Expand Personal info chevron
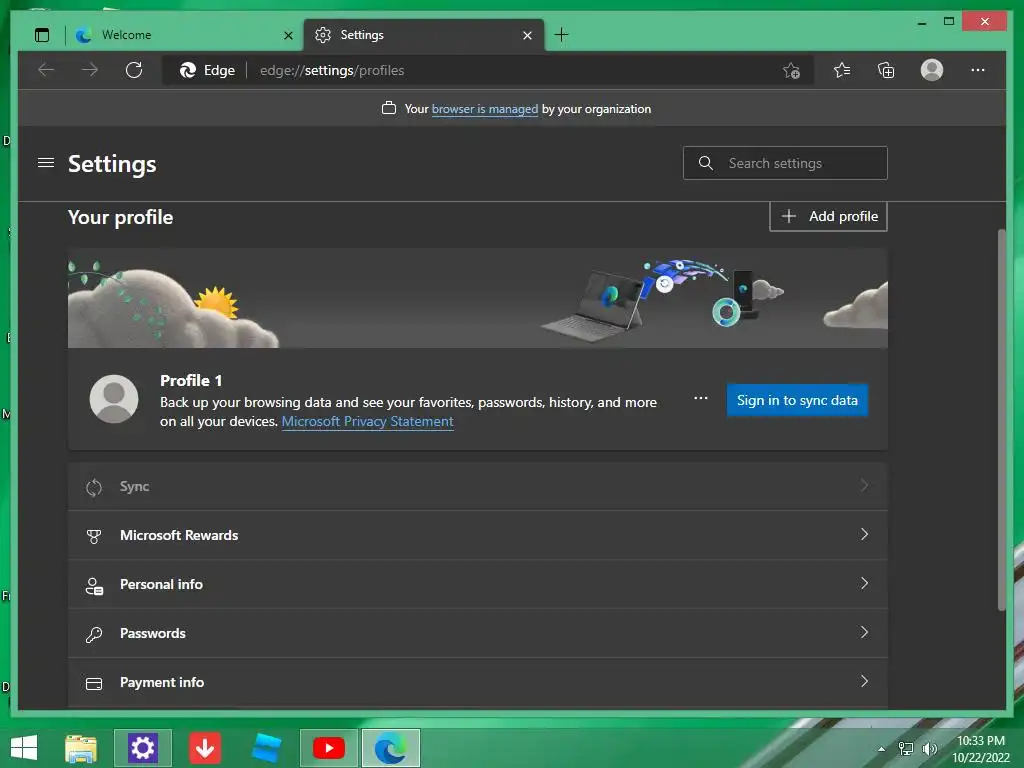The width and height of the screenshot is (1024, 768). 864,583
